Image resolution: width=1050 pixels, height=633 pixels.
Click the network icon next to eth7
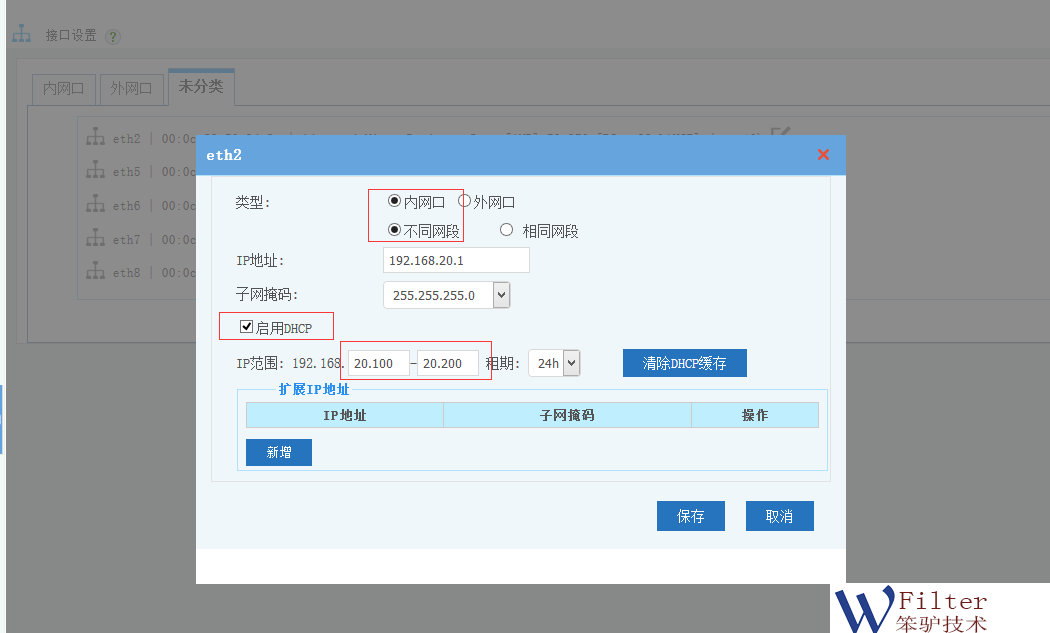pyautogui.click(x=96, y=239)
